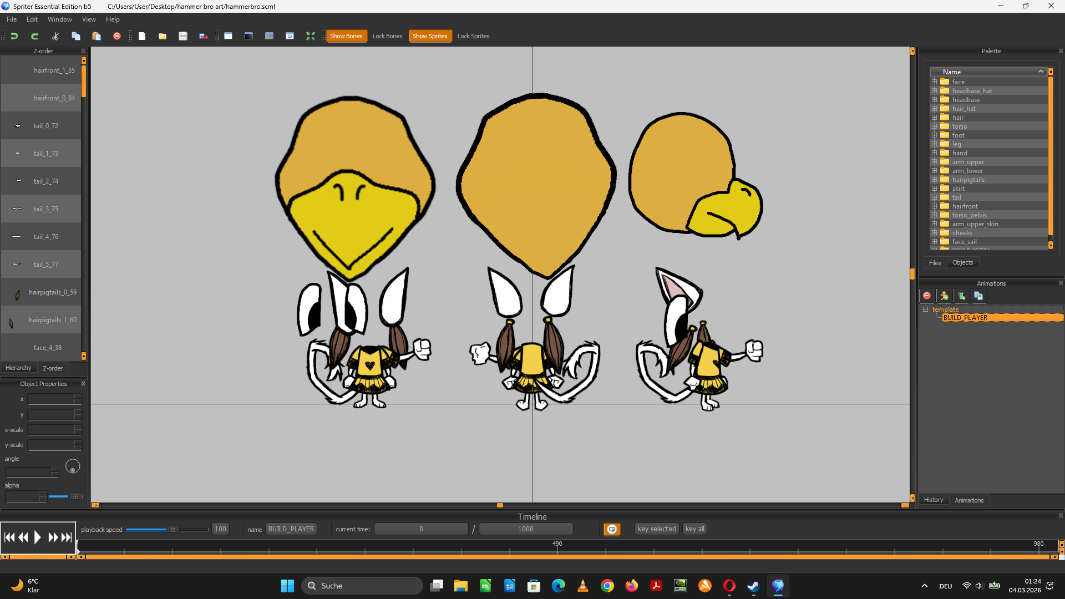
Task: Expand the skirt folder
Action: pyautogui.click(x=934, y=188)
